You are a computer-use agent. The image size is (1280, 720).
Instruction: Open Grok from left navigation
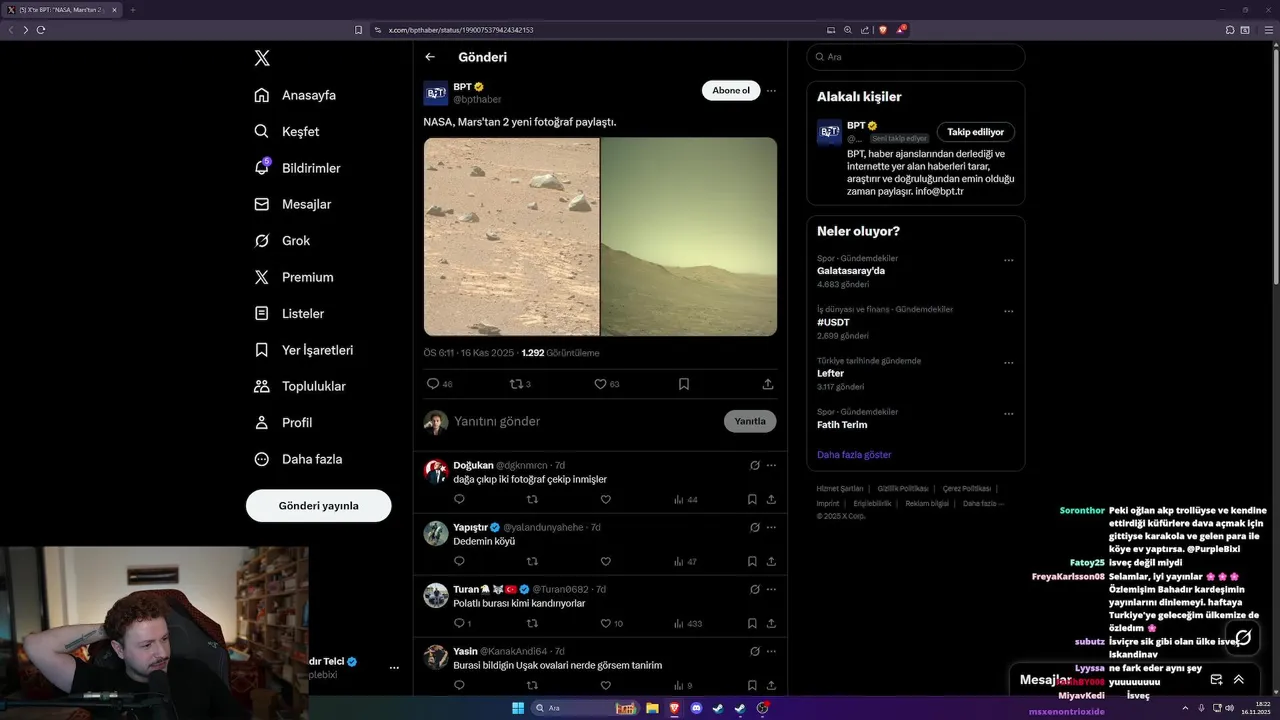coord(282,240)
